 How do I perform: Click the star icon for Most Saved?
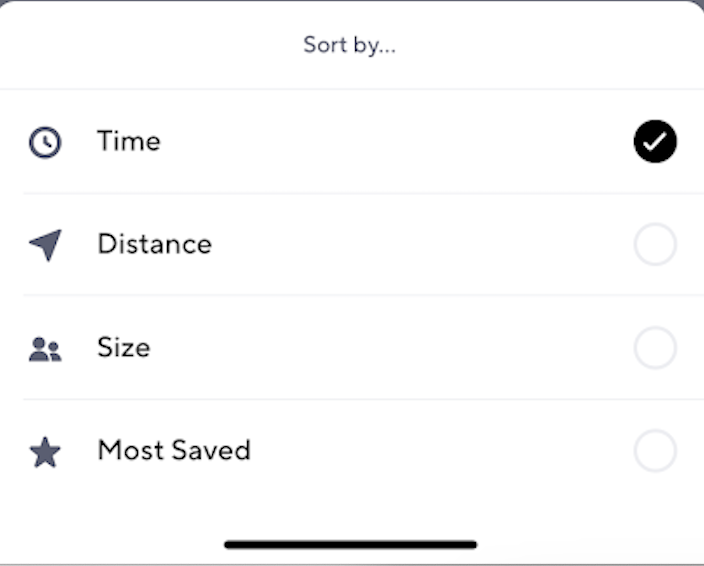pos(45,452)
